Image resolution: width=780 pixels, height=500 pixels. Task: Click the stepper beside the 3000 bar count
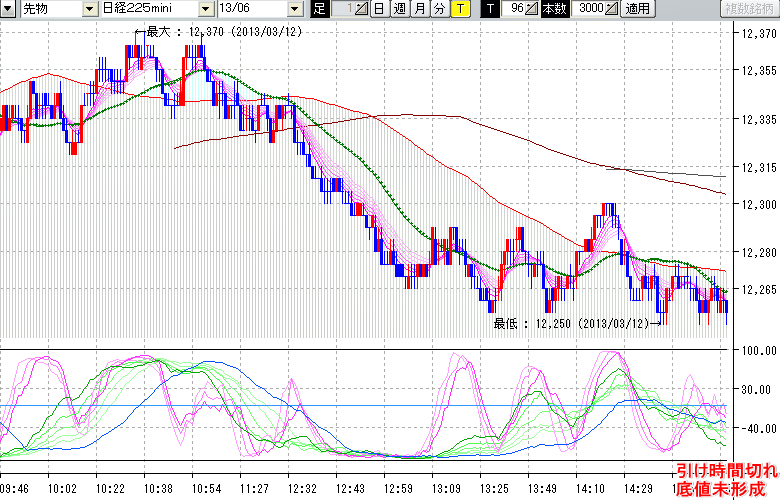pos(612,9)
